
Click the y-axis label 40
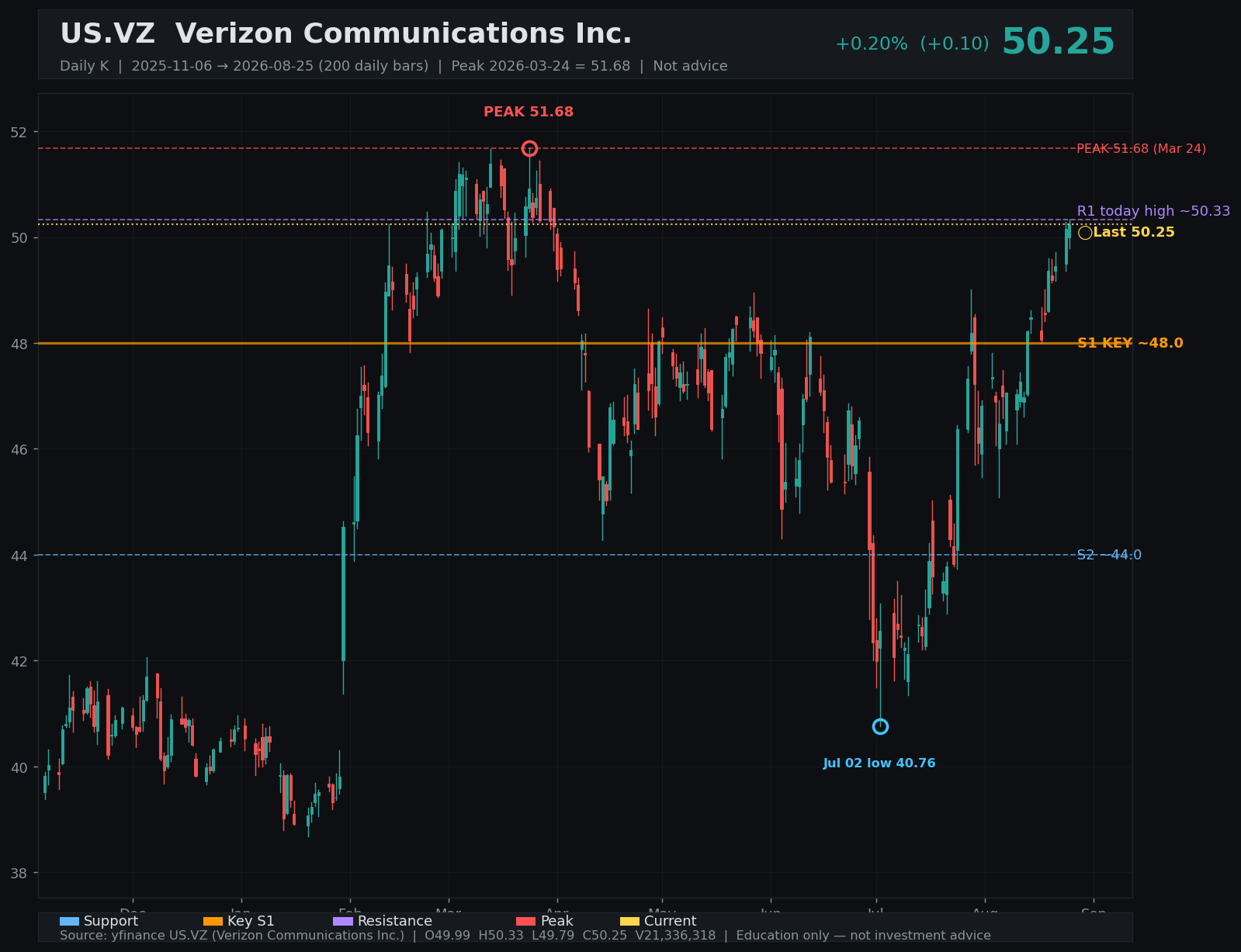click(x=19, y=767)
